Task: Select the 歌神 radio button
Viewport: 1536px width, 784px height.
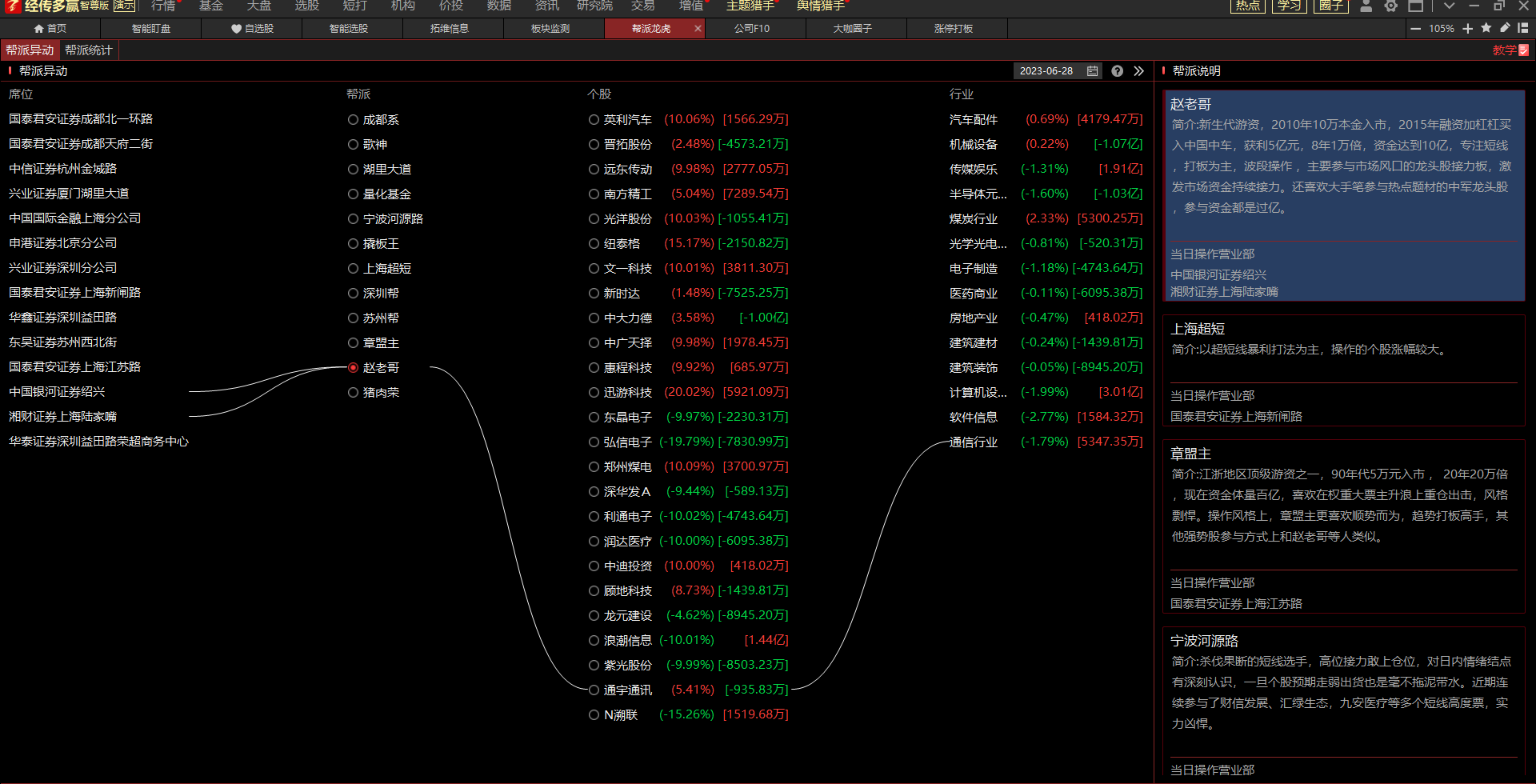Action: pos(353,145)
